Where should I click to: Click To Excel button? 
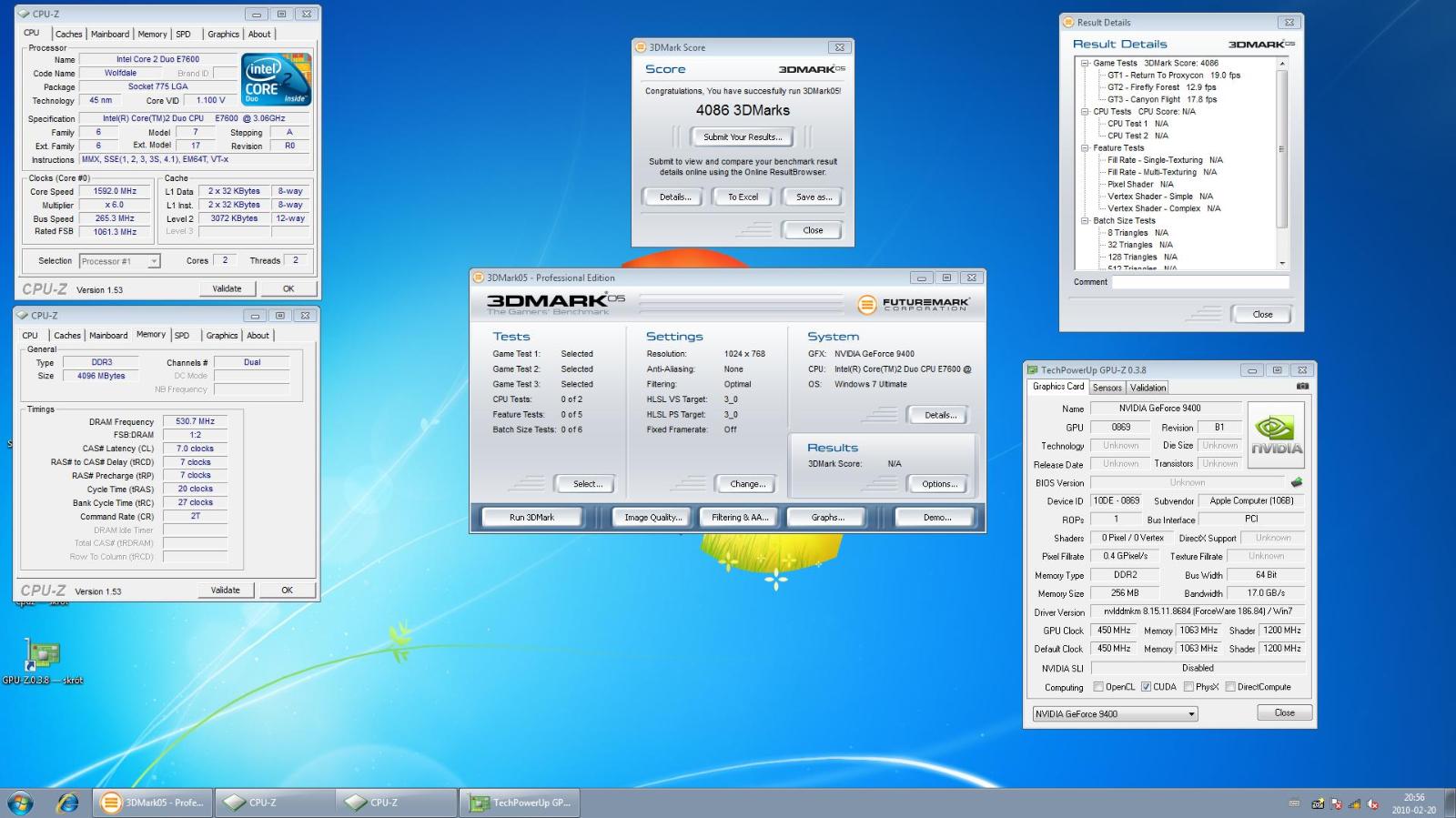pos(743,197)
